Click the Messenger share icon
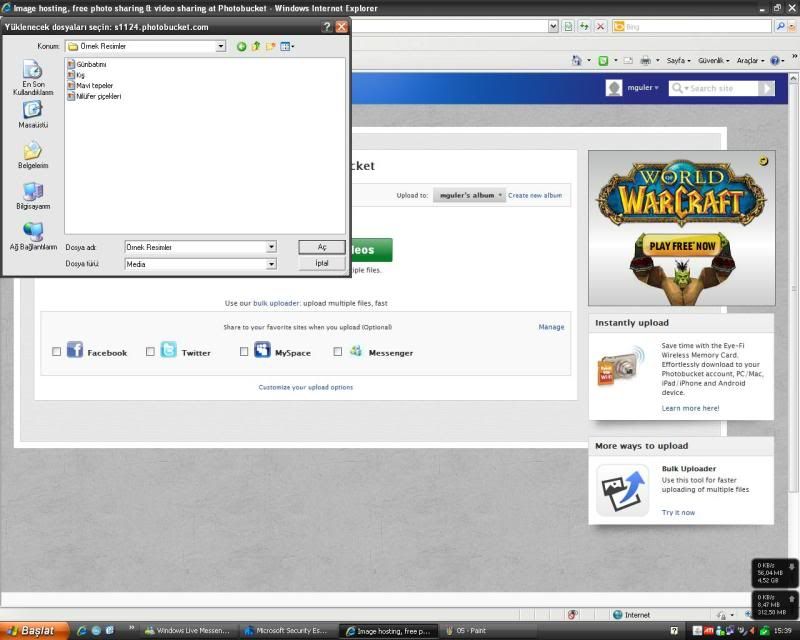 click(x=356, y=351)
